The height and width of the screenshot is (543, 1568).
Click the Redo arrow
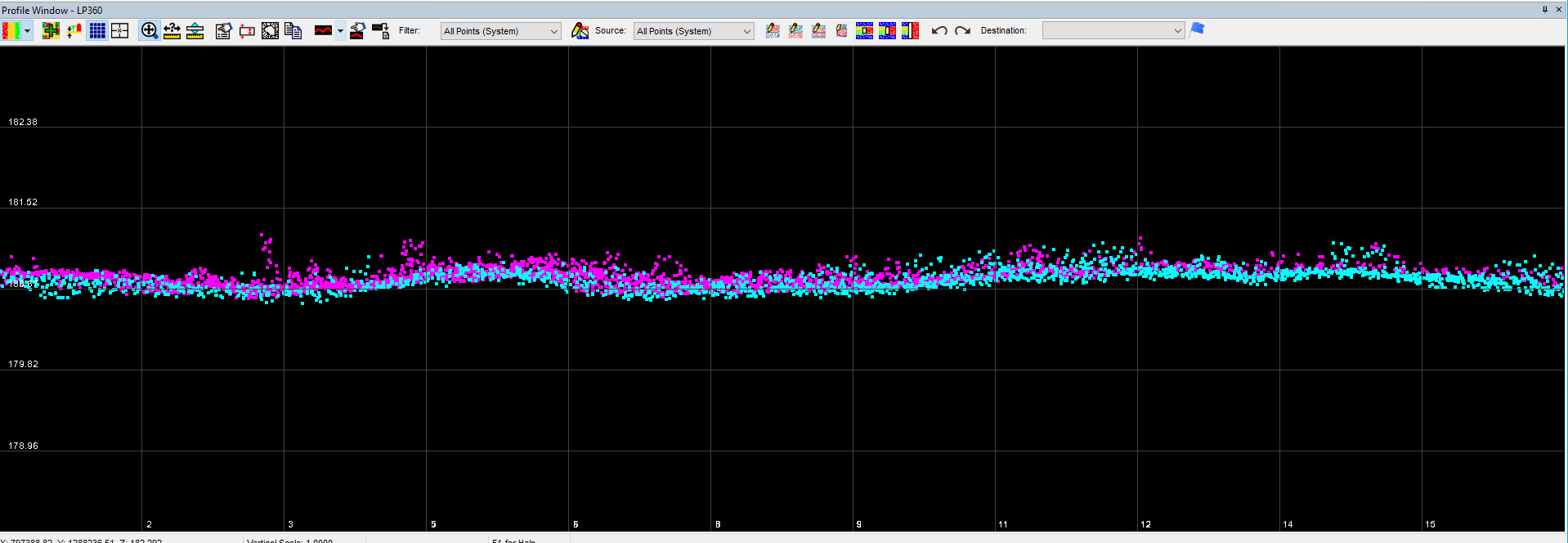962,31
